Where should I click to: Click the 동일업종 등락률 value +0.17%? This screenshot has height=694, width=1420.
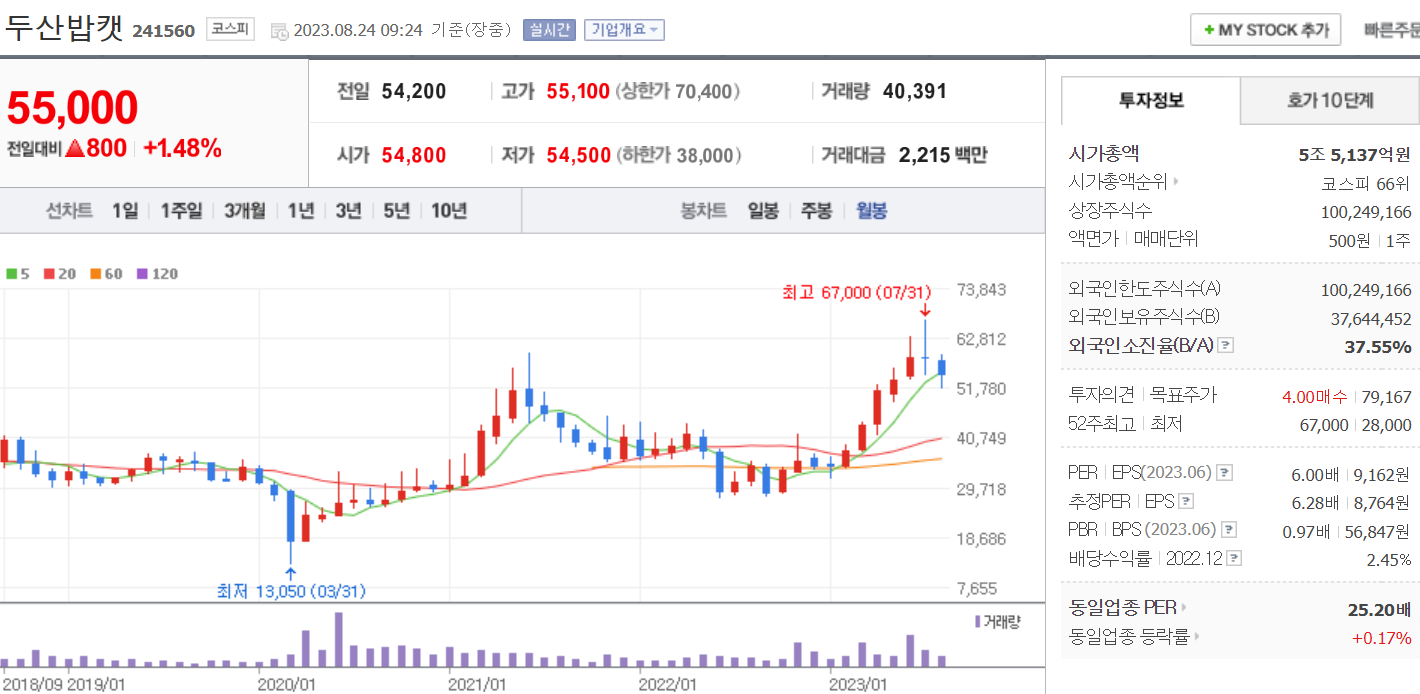click(1382, 638)
